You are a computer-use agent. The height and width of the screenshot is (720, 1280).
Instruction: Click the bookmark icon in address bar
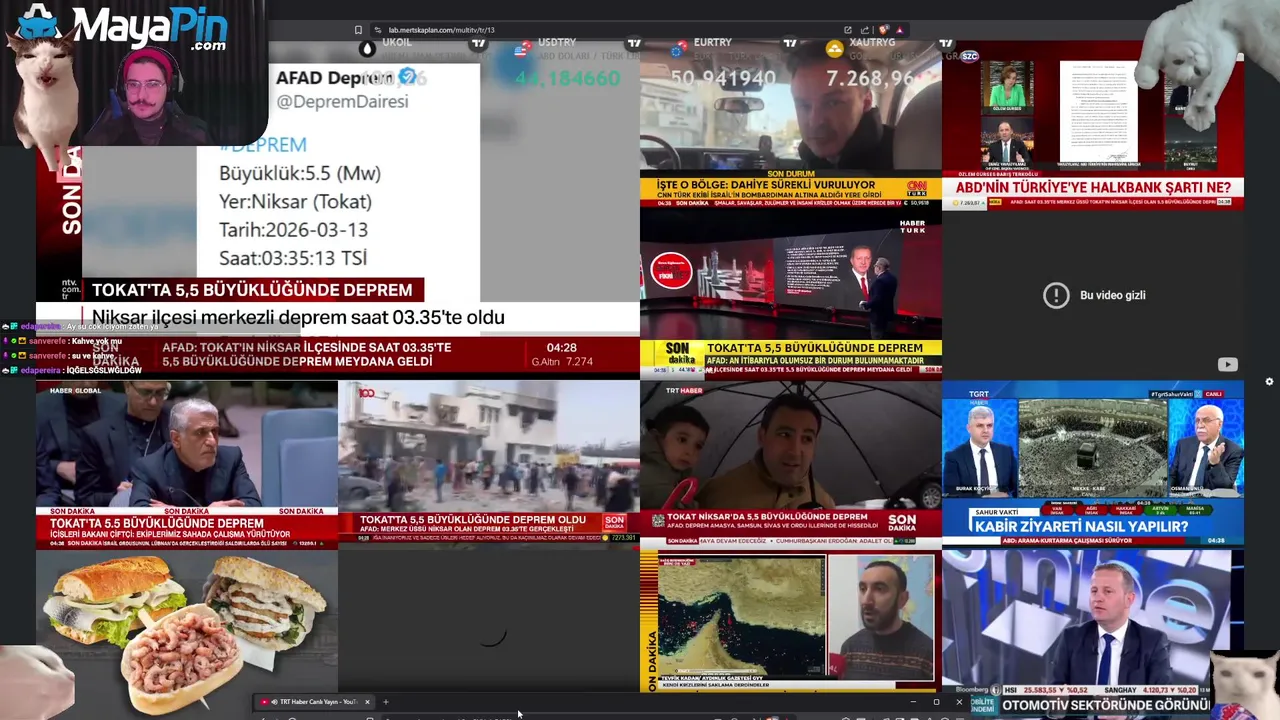[358, 30]
